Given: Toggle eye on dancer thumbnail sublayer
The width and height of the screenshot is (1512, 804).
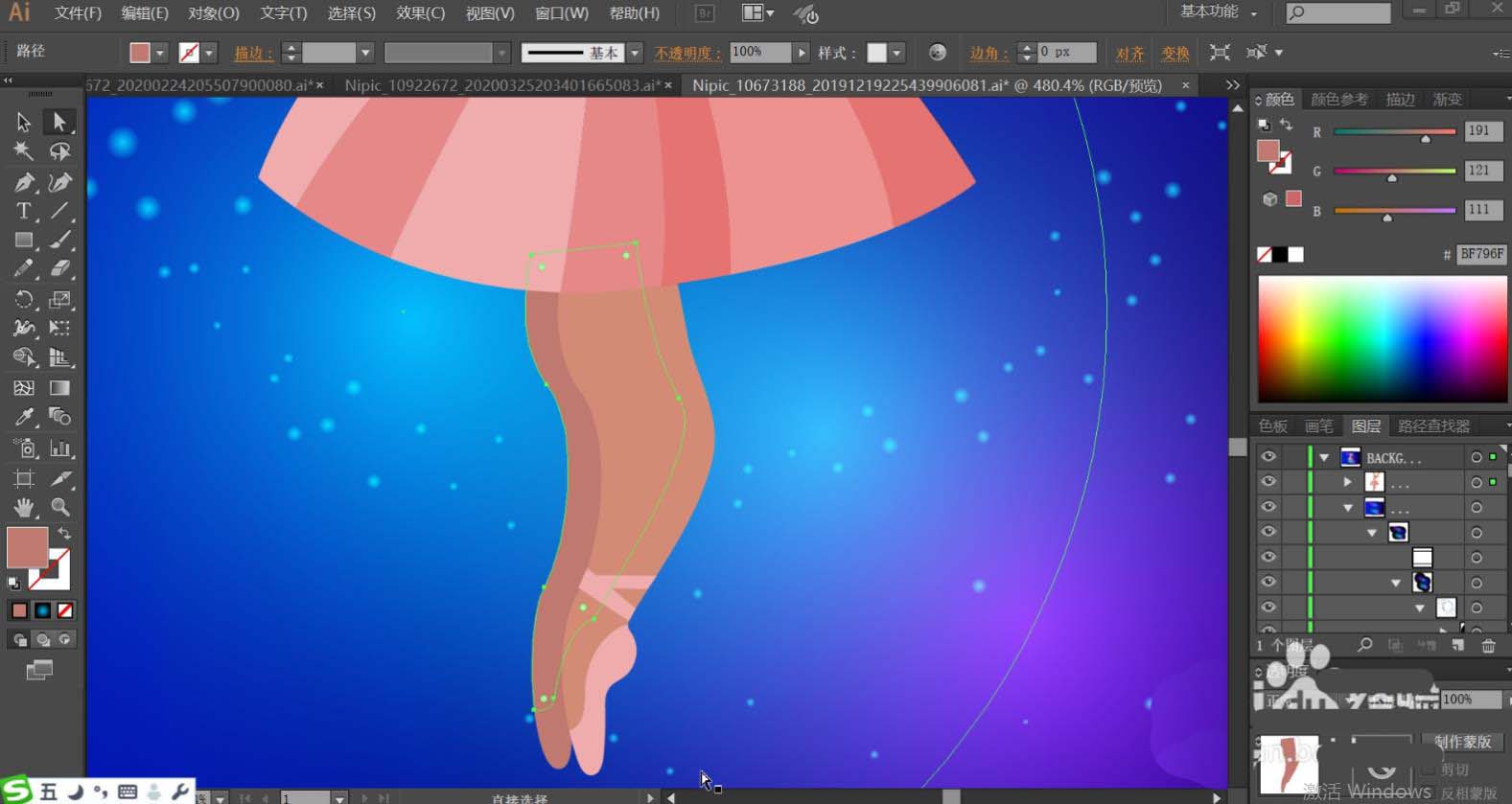Looking at the screenshot, I should (1268, 482).
